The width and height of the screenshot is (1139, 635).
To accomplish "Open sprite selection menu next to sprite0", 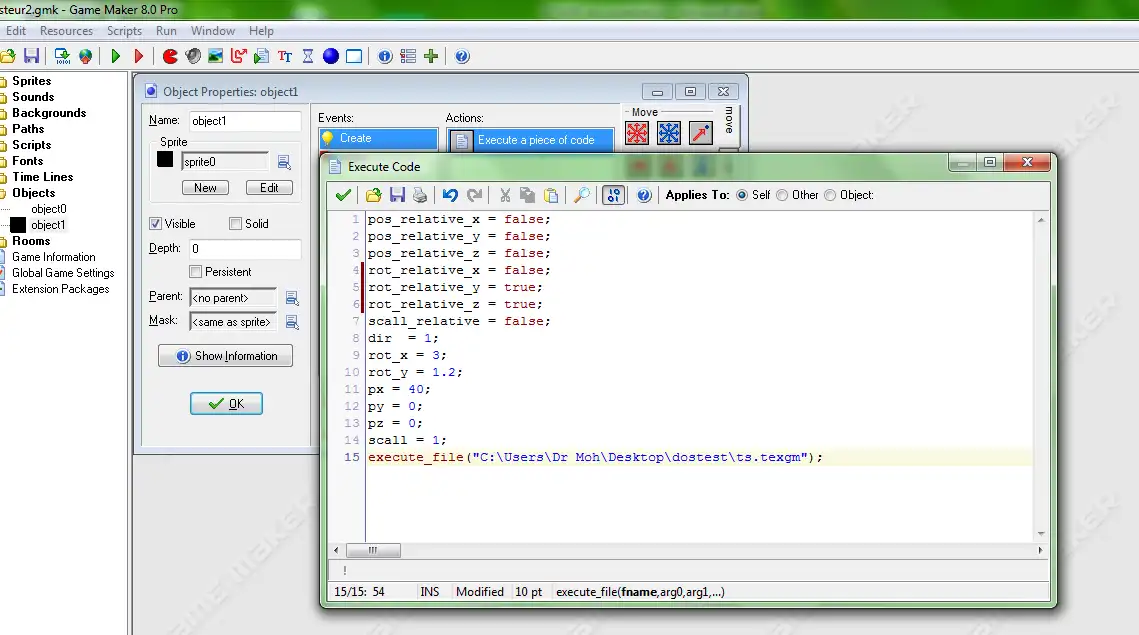I will coord(284,162).
